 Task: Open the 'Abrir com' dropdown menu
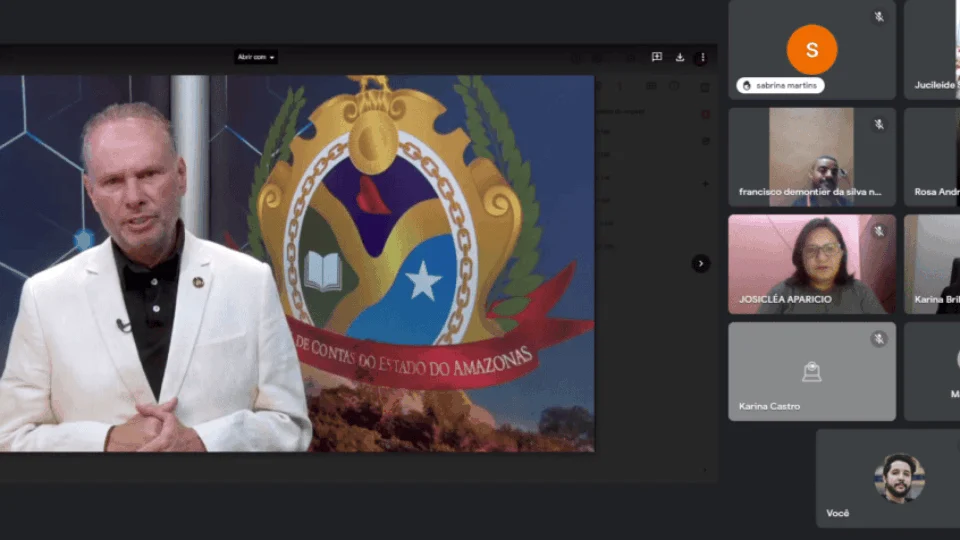pos(256,57)
